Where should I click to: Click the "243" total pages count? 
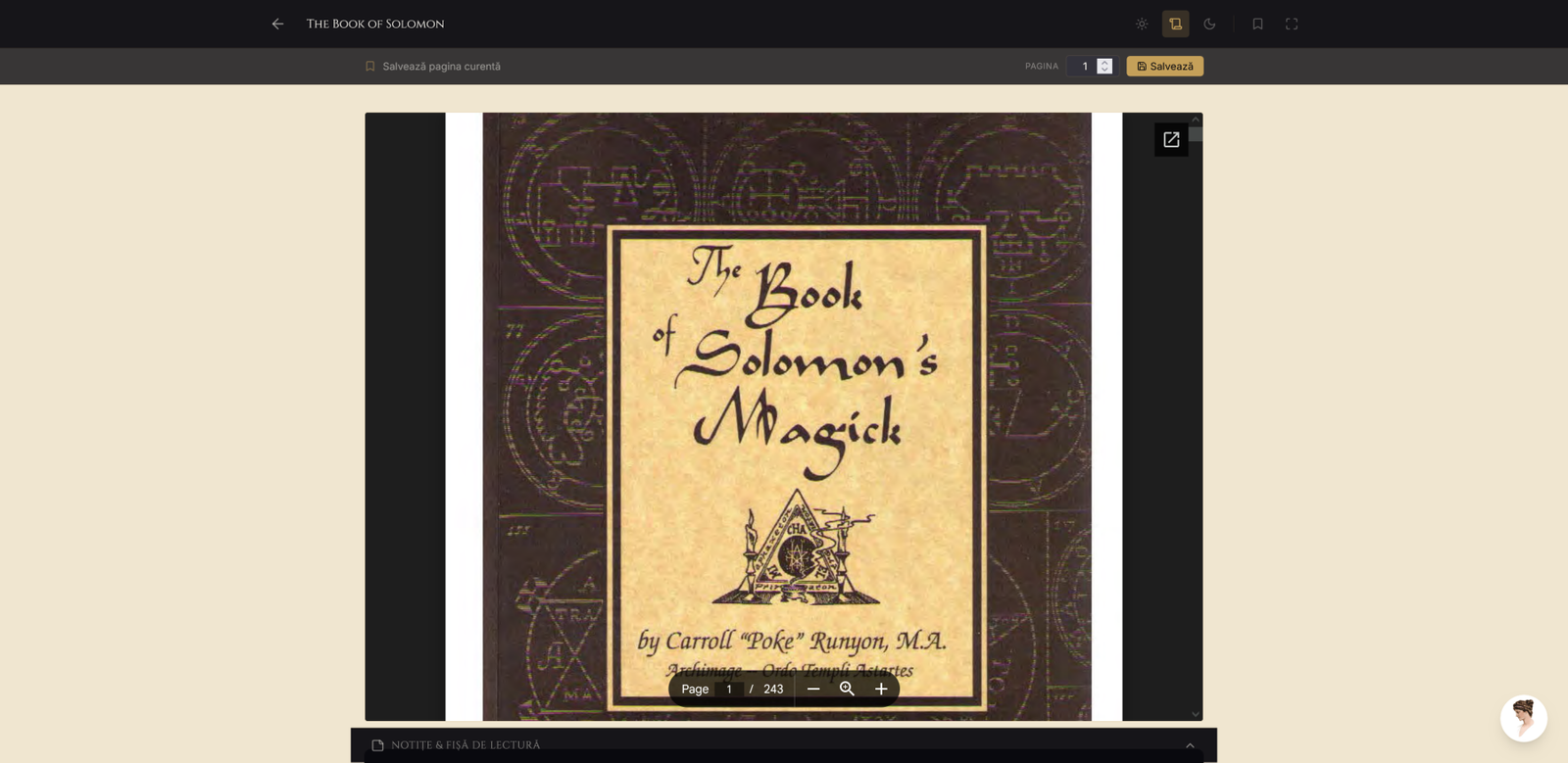click(773, 689)
